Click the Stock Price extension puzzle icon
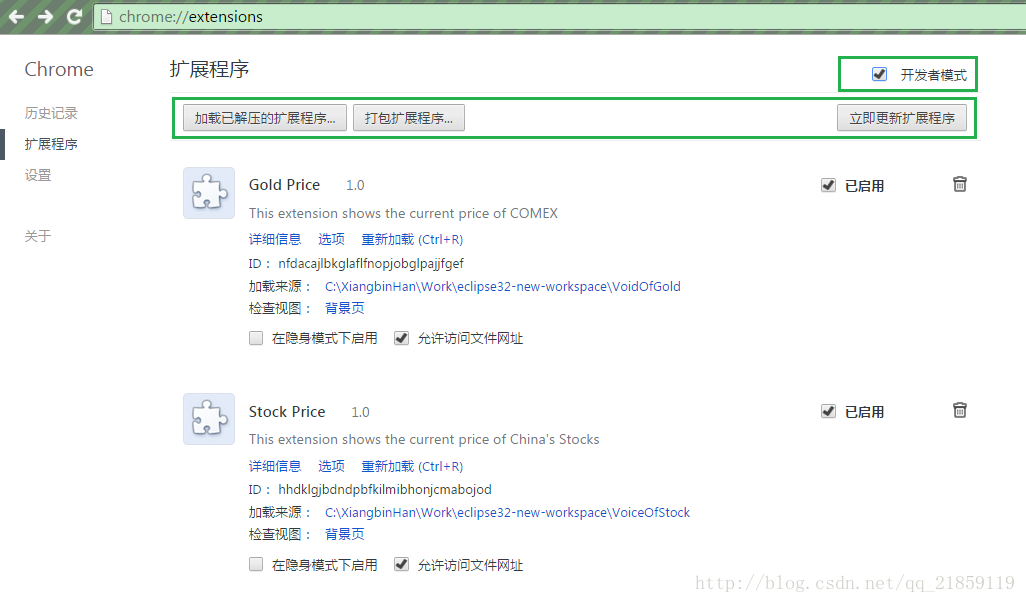The image size is (1026, 603). 208,419
